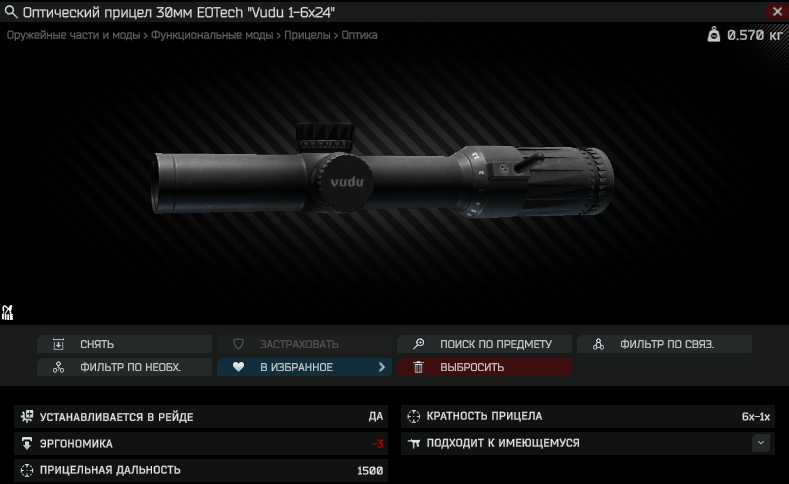Image resolution: width=789 pixels, height=484 pixels.
Task: Click the КРАТНОСТЬ ПРИЦЕЛА crosshair icon
Action: click(x=414, y=417)
